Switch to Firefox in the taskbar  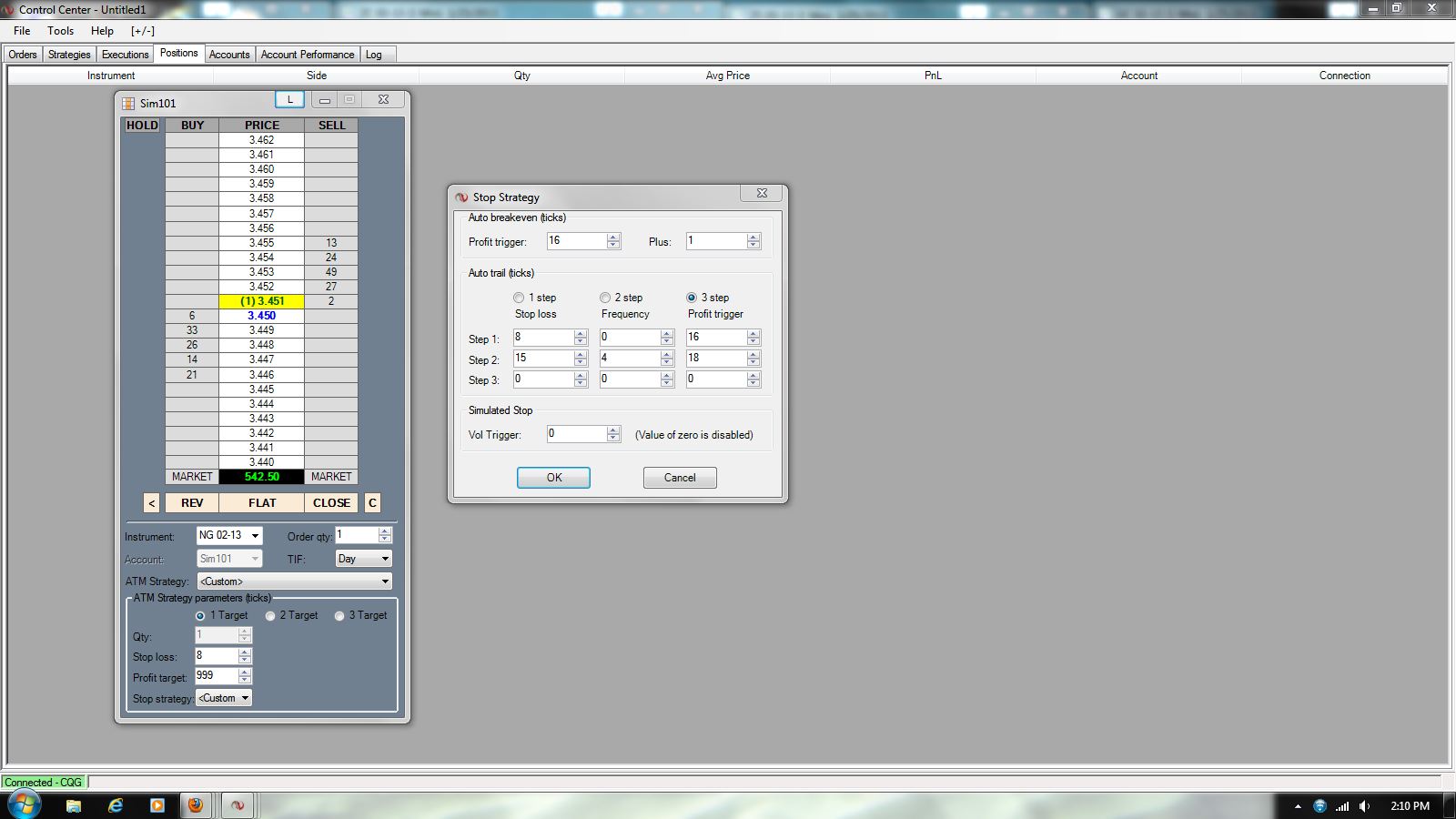click(x=195, y=805)
